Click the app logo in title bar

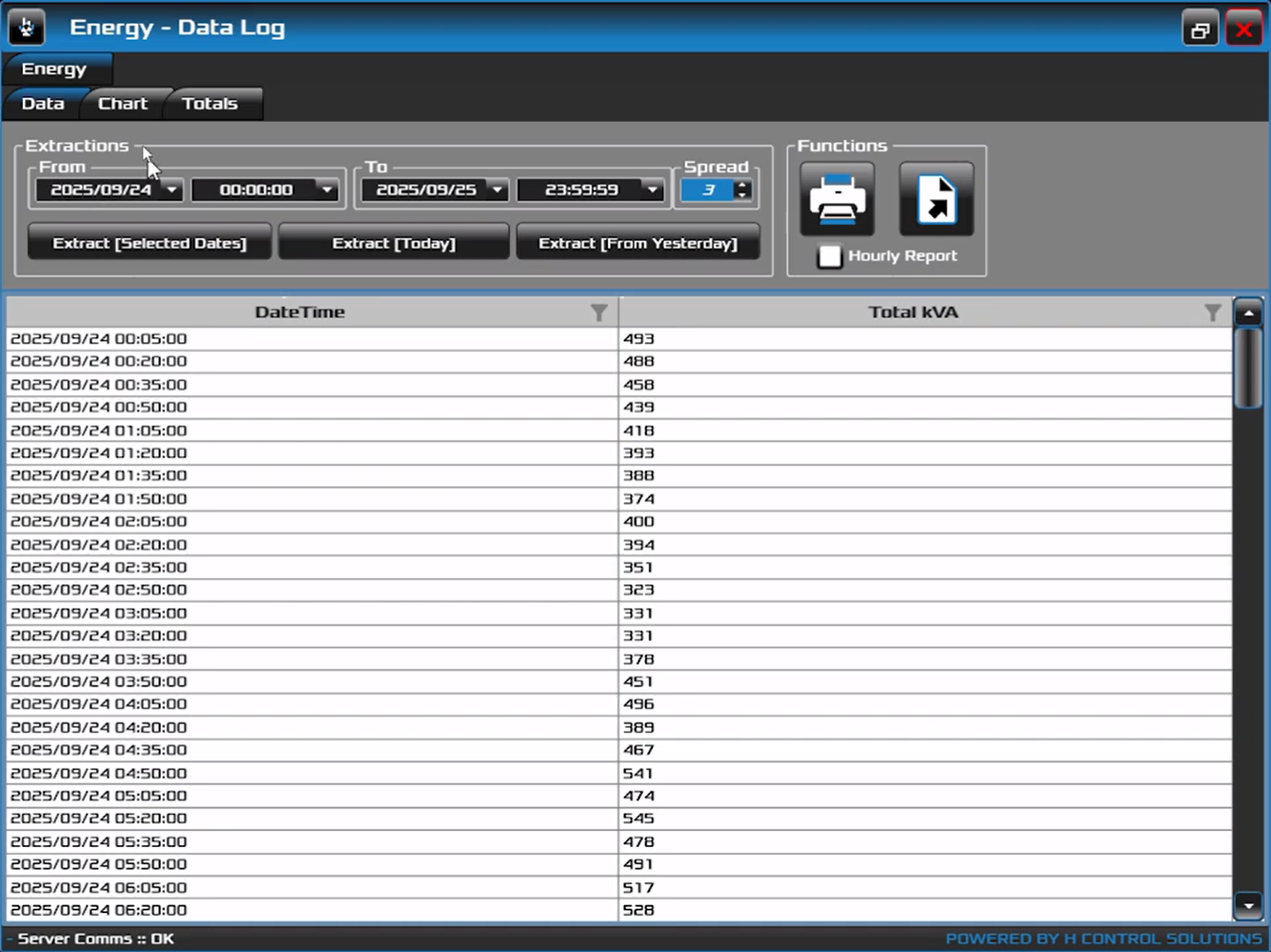click(26, 27)
